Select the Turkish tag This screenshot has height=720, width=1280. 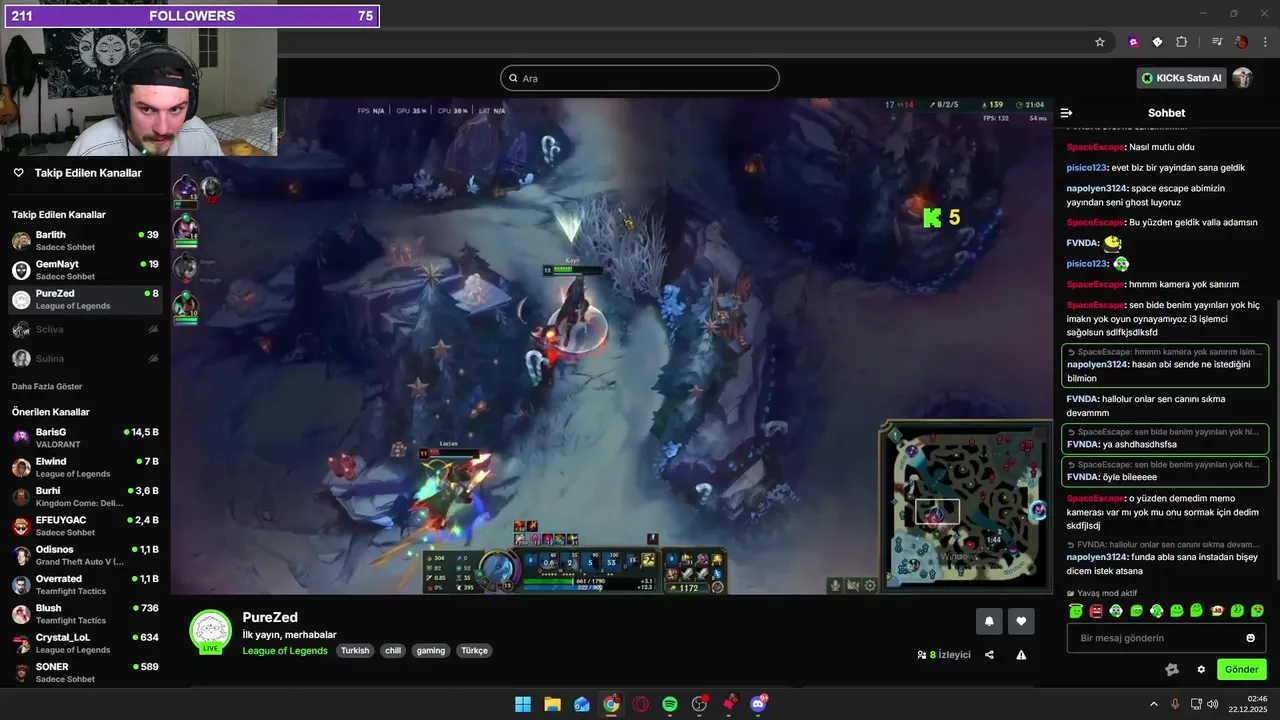[355, 650]
